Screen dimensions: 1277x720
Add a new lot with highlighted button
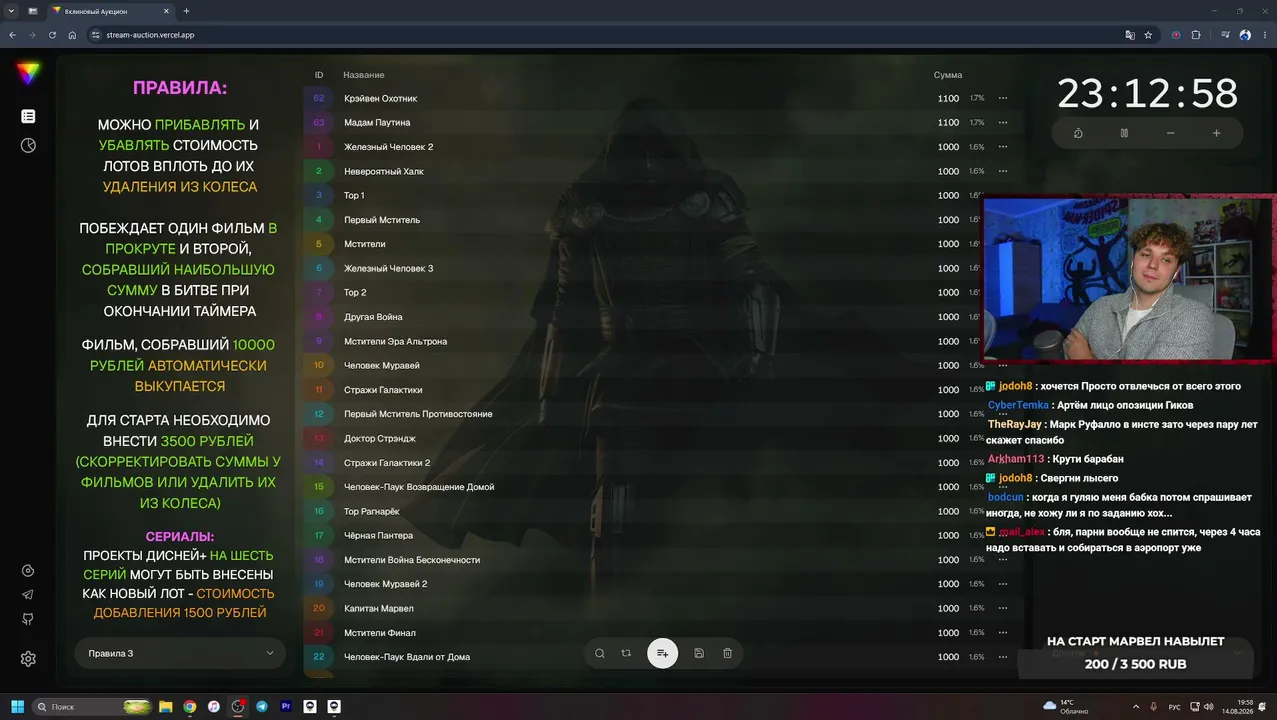coord(662,653)
